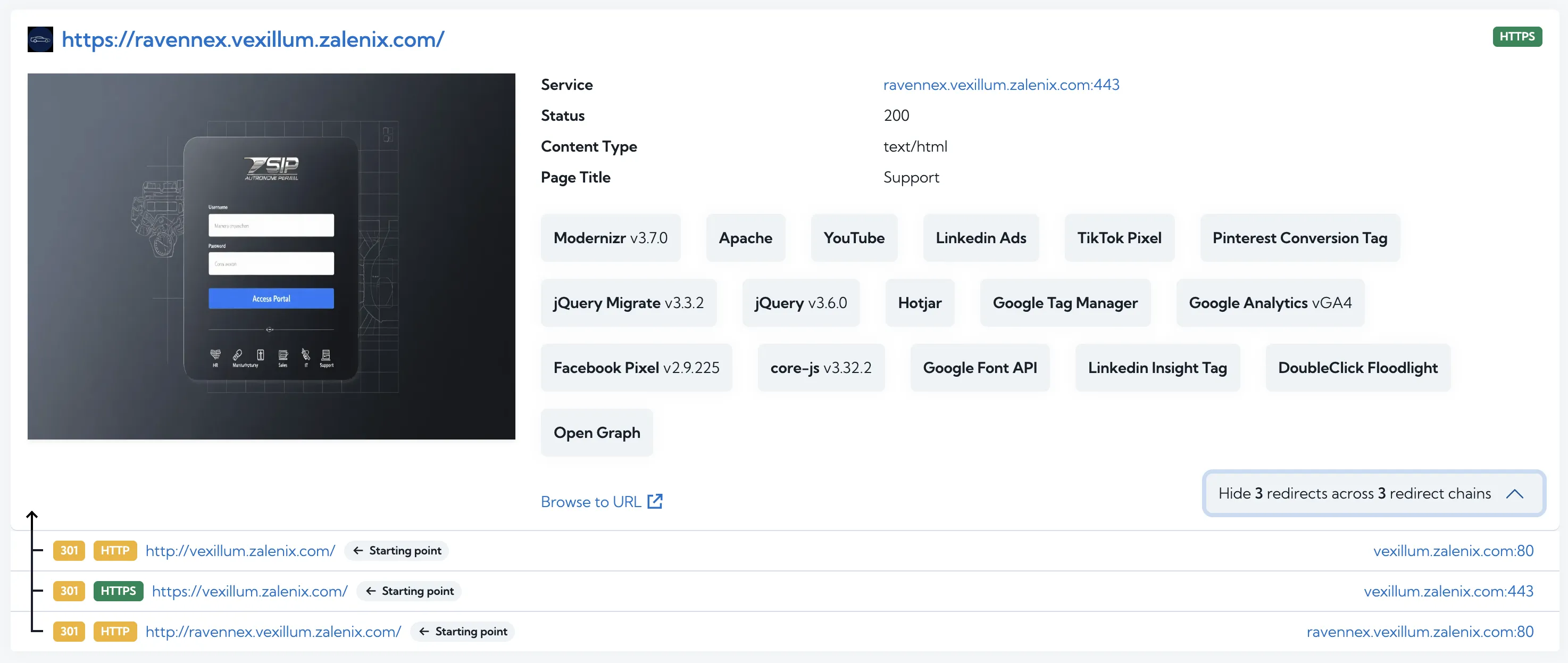The height and width of the screenshot is (663, 1568).
Task: Click the vexillum.zalenix.com:80 service link
Action: pyautogui.click(x=1453, y=550)
